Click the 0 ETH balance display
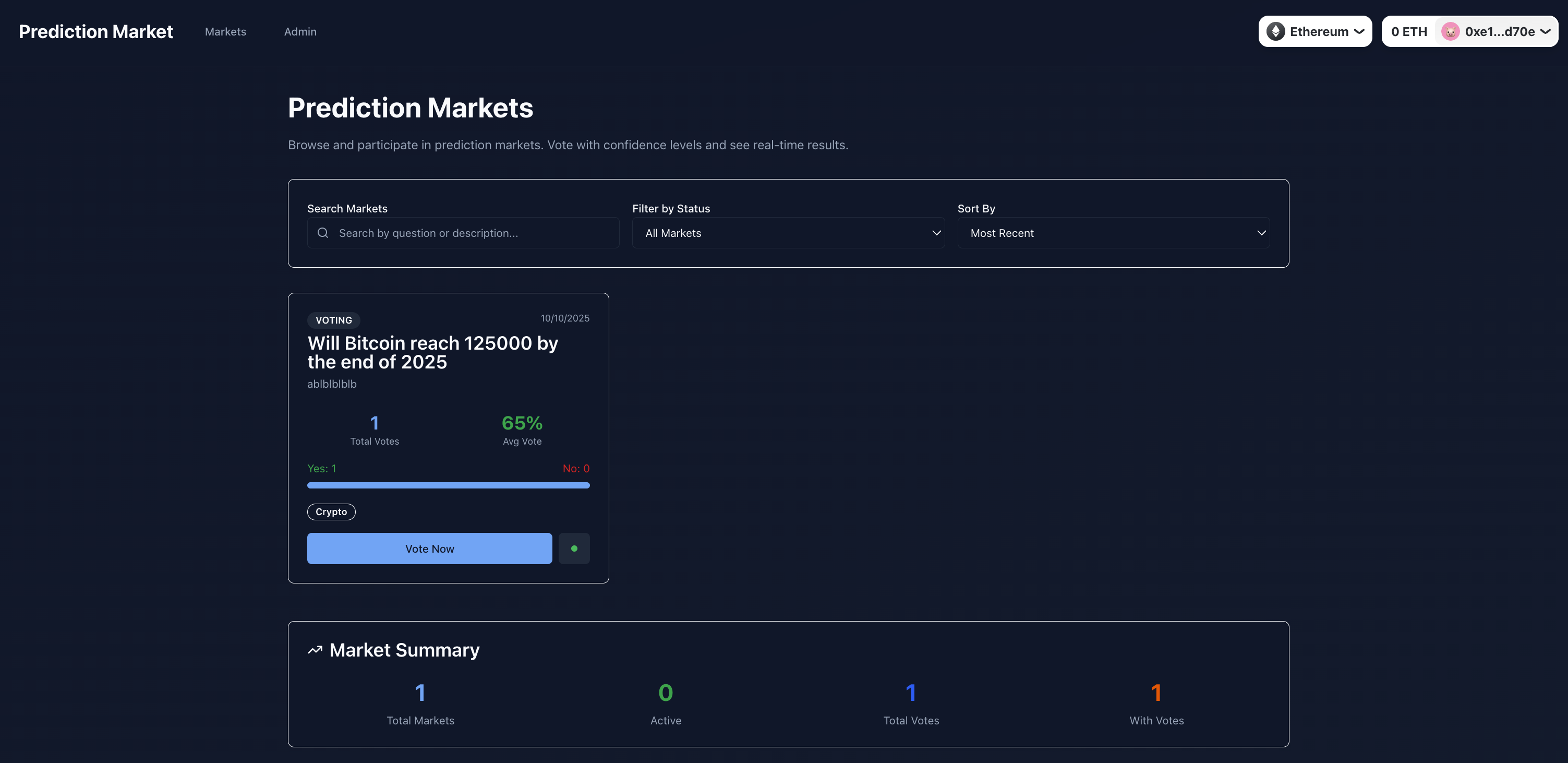 pyautogui.click(x=1408, y=32)
